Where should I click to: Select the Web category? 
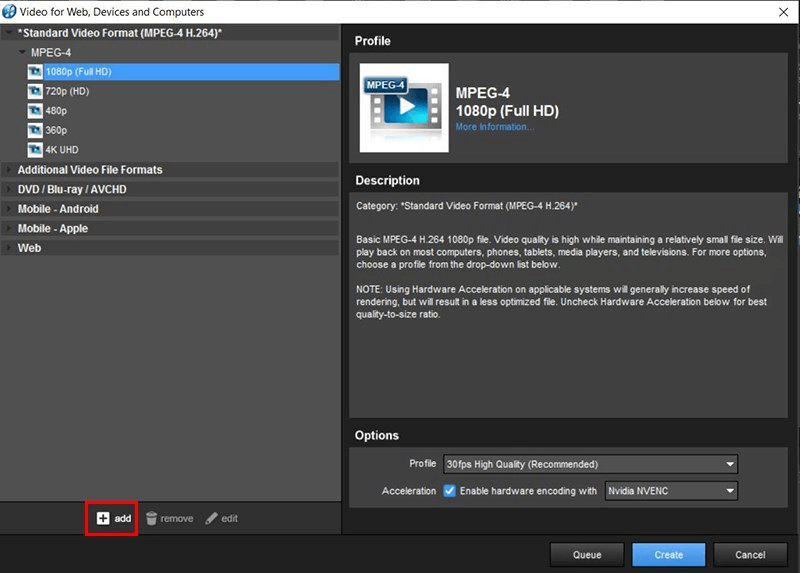[29, 248]
